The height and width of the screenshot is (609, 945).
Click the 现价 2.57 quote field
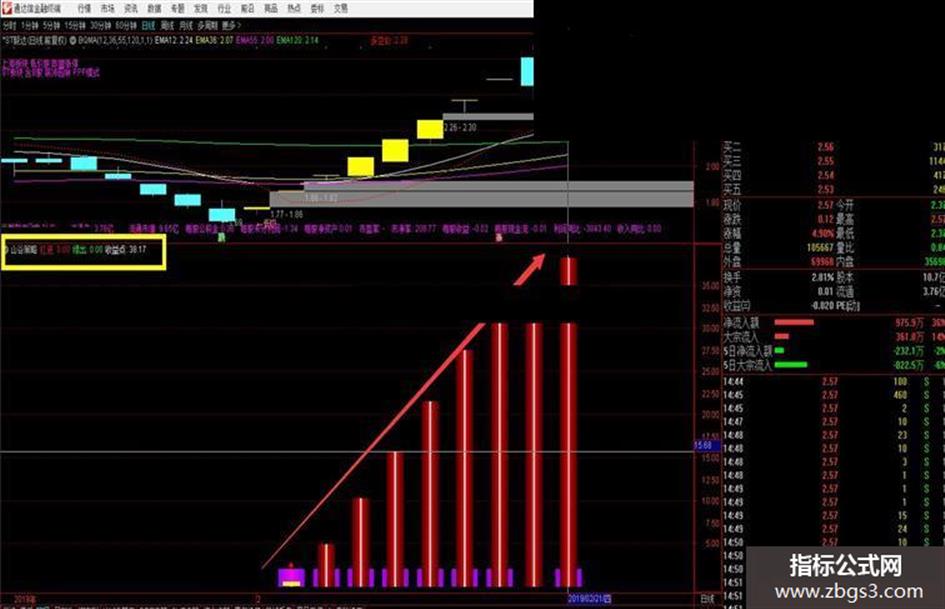point(778,205)
